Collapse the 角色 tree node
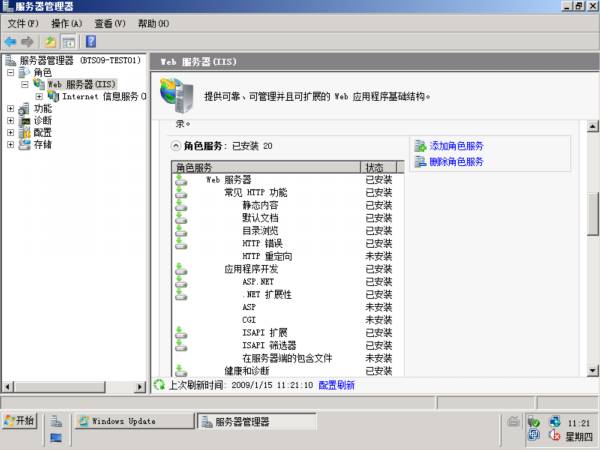 click(x=11, y=72)
